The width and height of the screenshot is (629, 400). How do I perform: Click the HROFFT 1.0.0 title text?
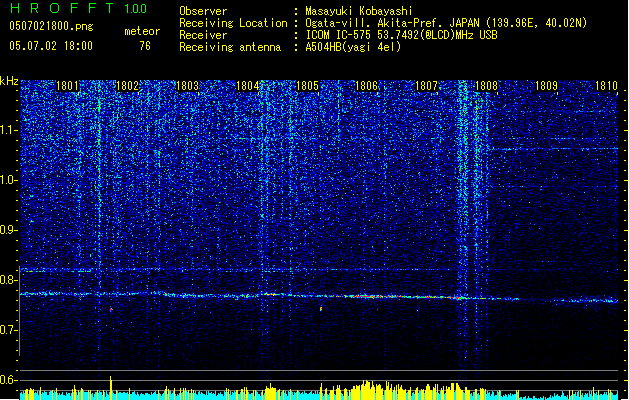coord(78,8)
